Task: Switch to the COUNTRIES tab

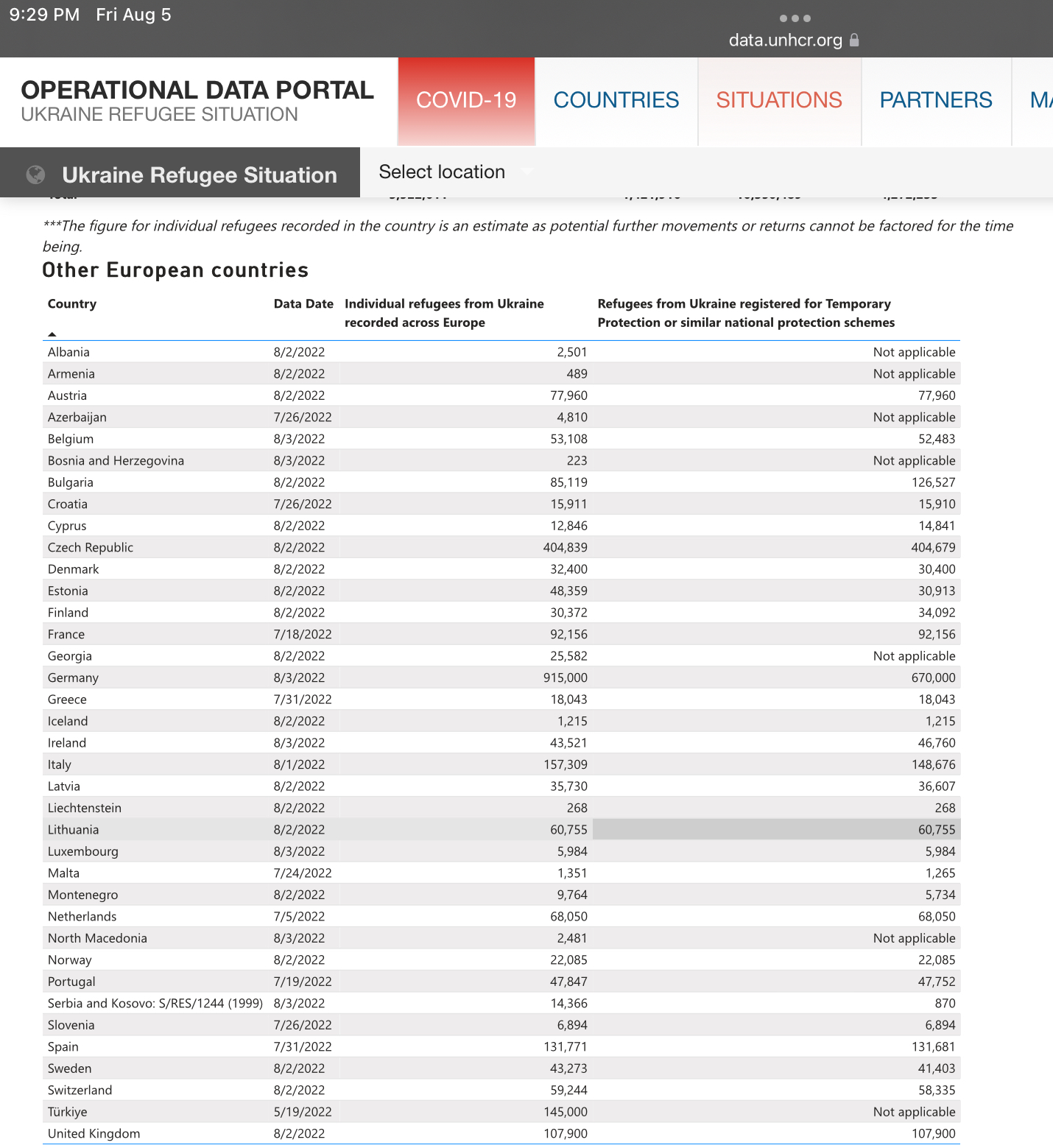Action: [x=616, y=101]
